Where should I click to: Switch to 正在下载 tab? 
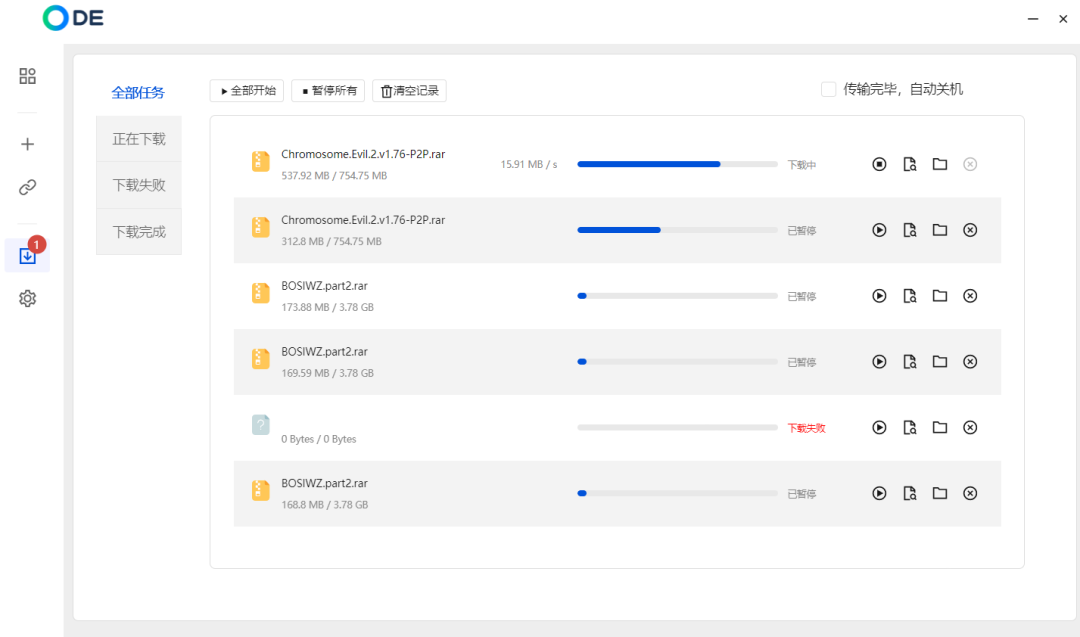click(139, 139)
